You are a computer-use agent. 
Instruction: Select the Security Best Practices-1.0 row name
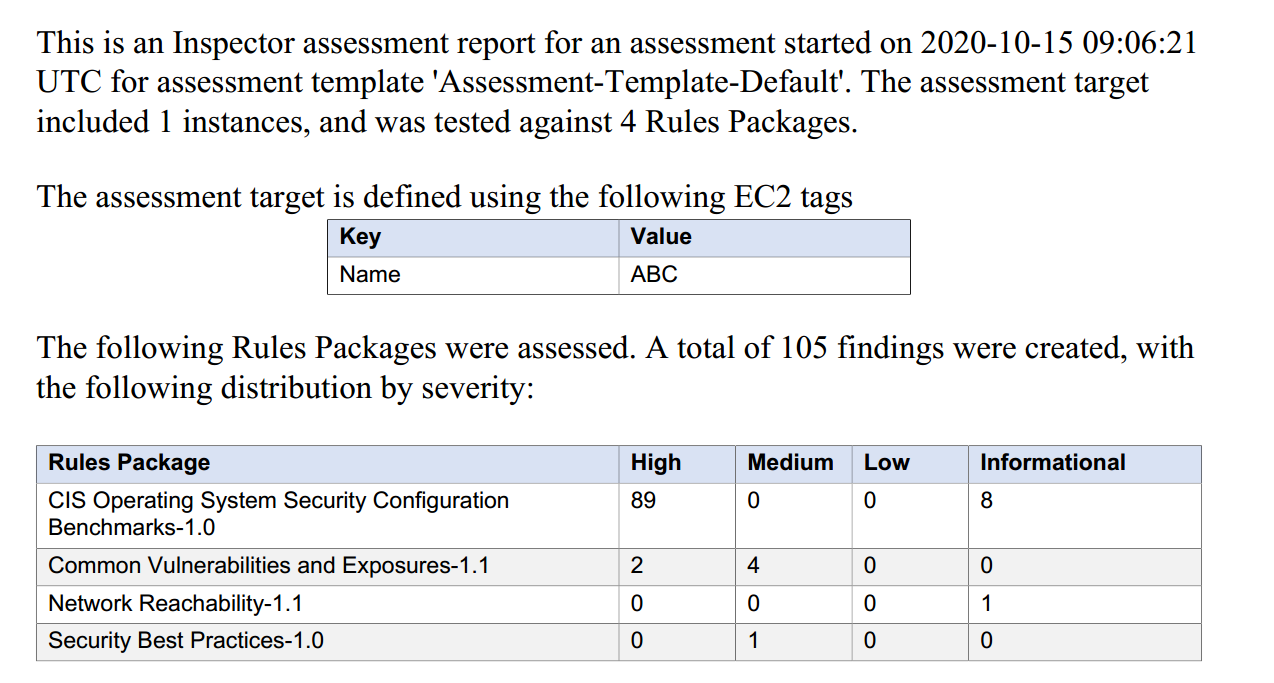click(186, 641)
